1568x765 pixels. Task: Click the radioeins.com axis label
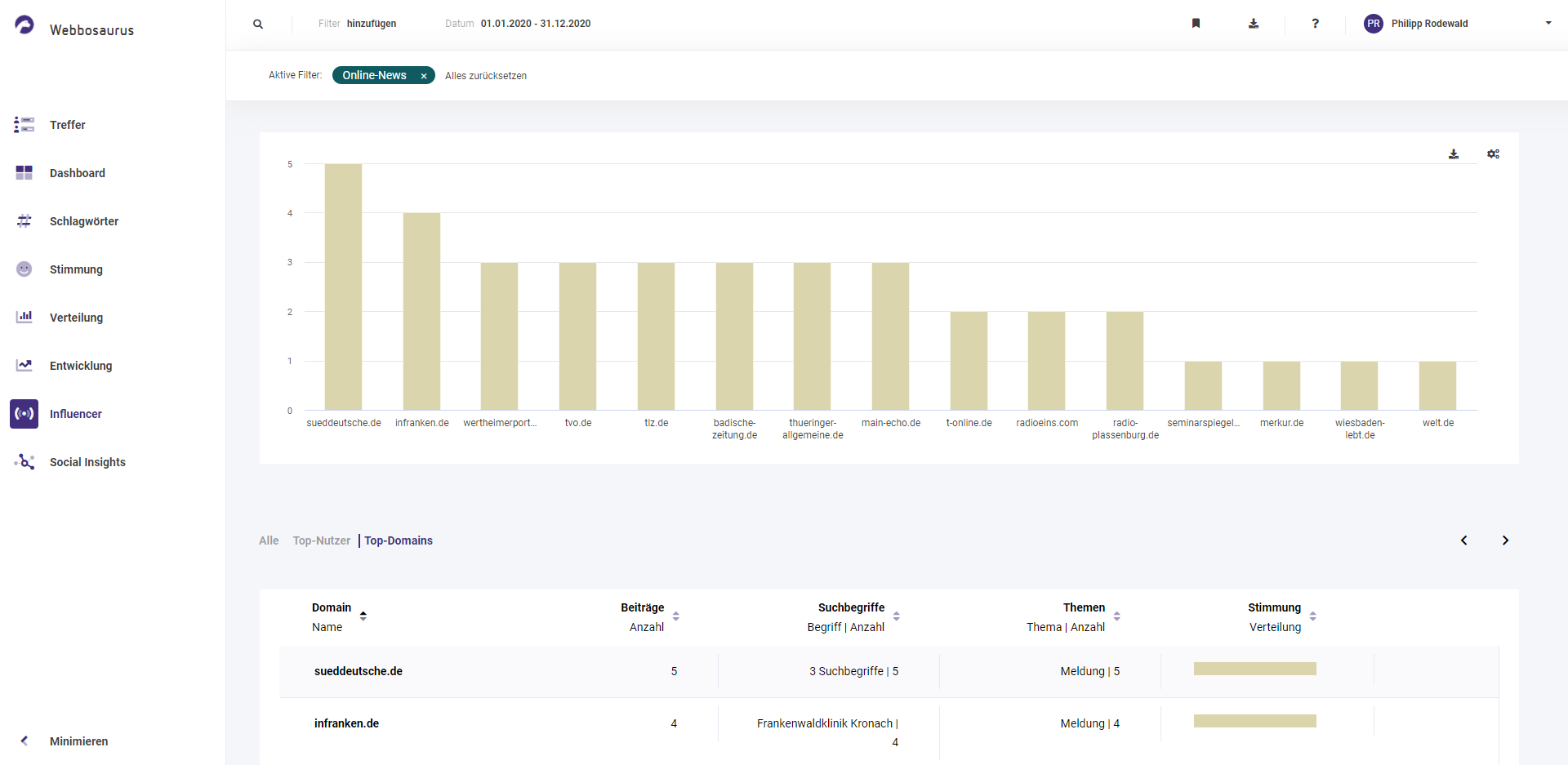pos(1047,423)
